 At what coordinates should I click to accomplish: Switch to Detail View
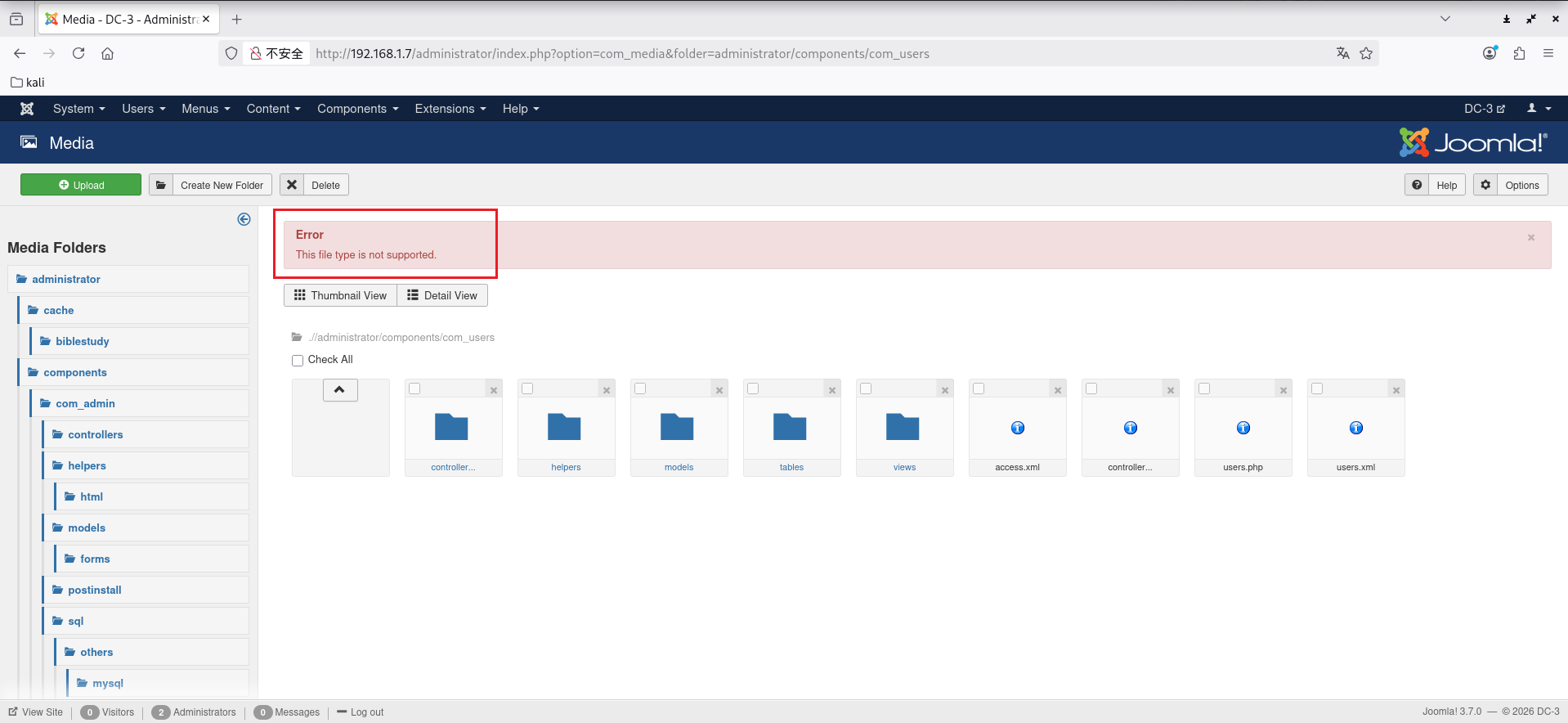tap(442, 295)
